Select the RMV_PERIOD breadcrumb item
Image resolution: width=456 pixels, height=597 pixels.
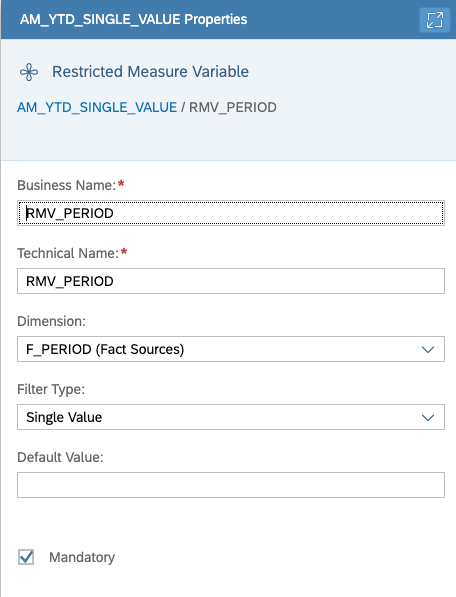pyautogui.click(x=233, y=107)
